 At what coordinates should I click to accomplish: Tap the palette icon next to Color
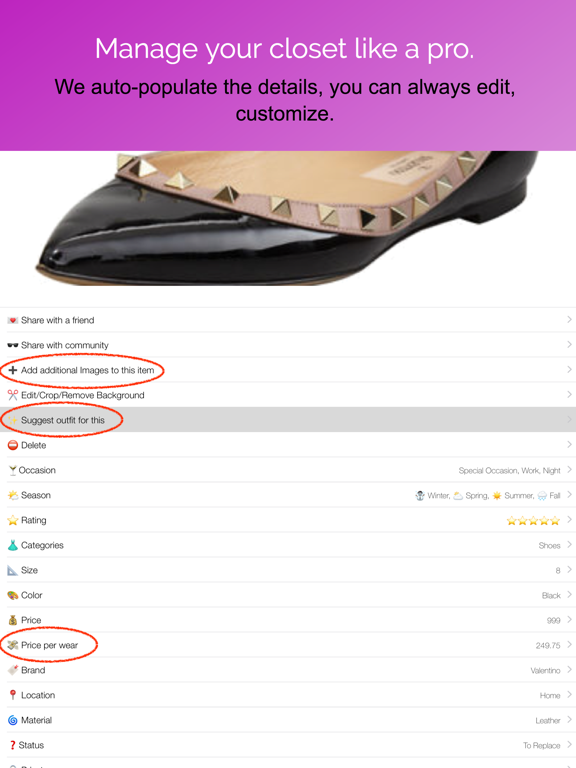click(13, 595)
